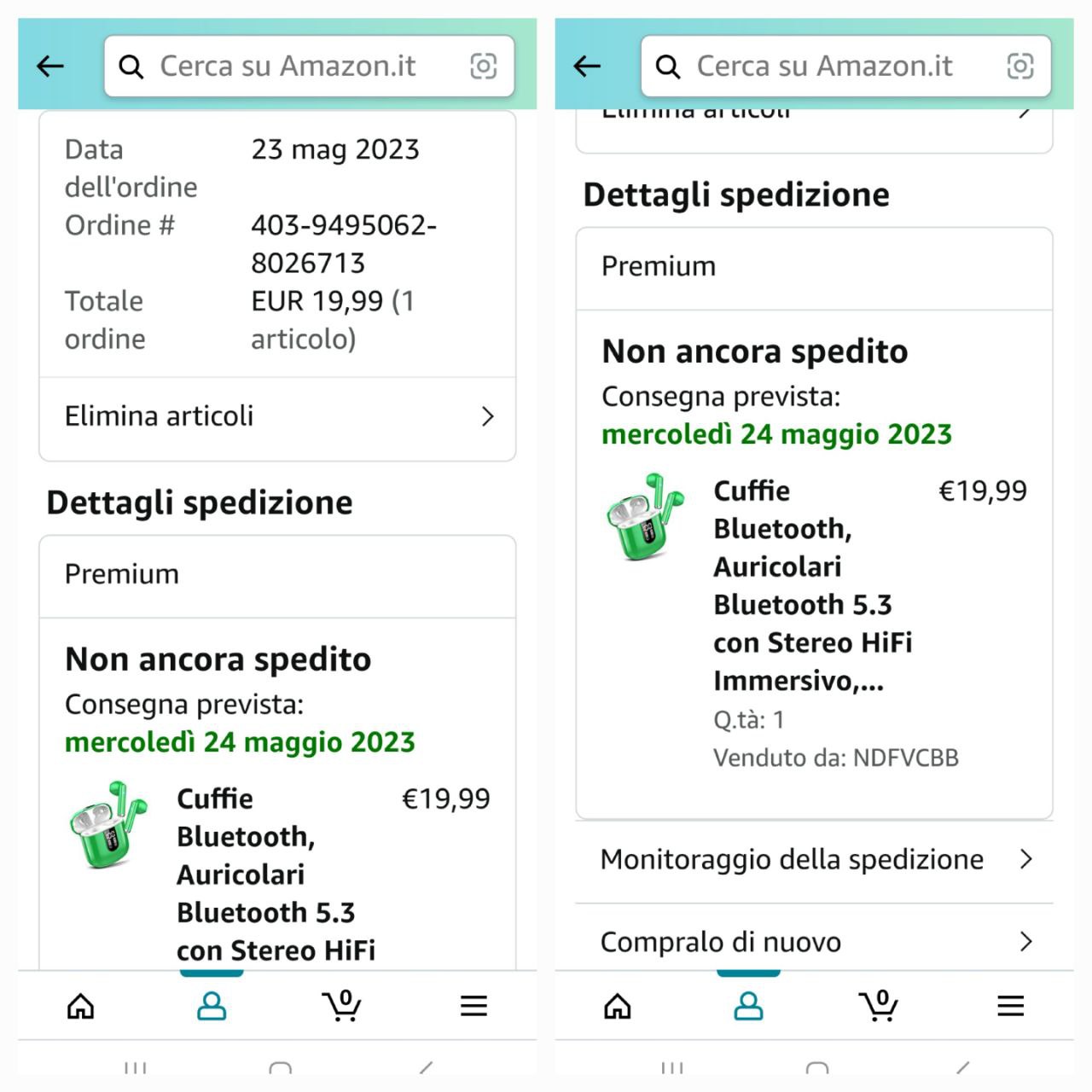Focus the right Cerca su Amazon.it field
The image size is (1092, 1092).
[823, 67]
